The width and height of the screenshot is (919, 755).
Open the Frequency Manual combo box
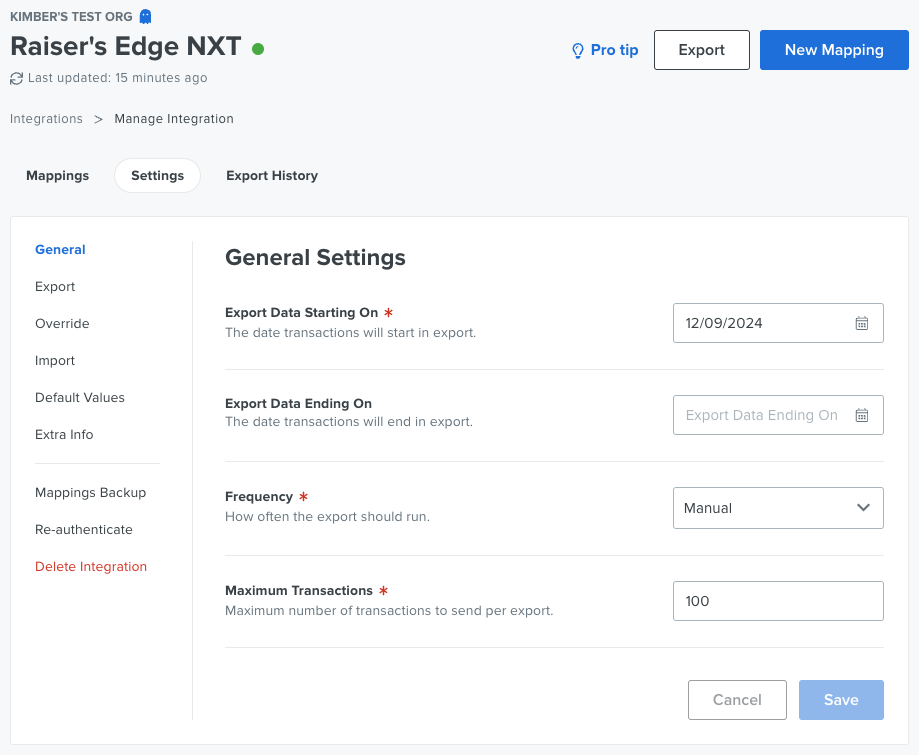778,508
